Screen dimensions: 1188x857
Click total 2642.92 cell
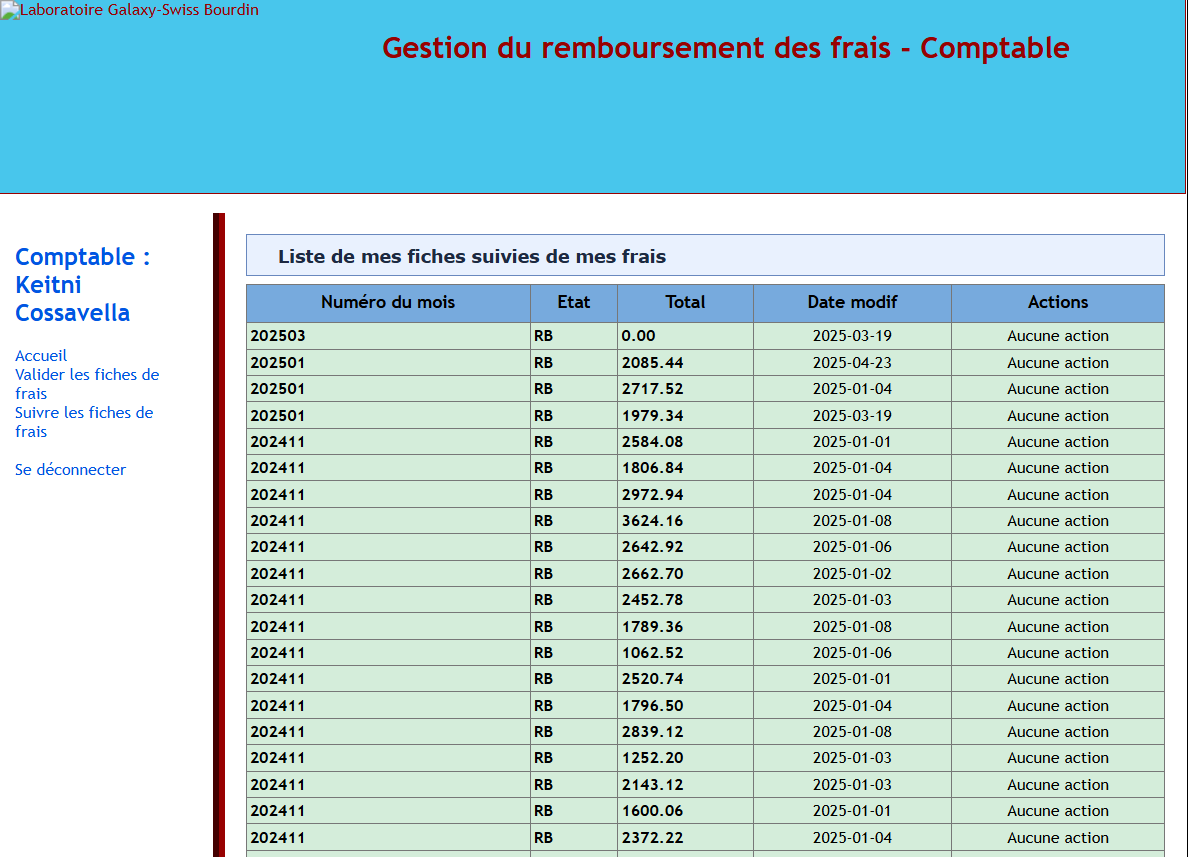pos(686,547)
